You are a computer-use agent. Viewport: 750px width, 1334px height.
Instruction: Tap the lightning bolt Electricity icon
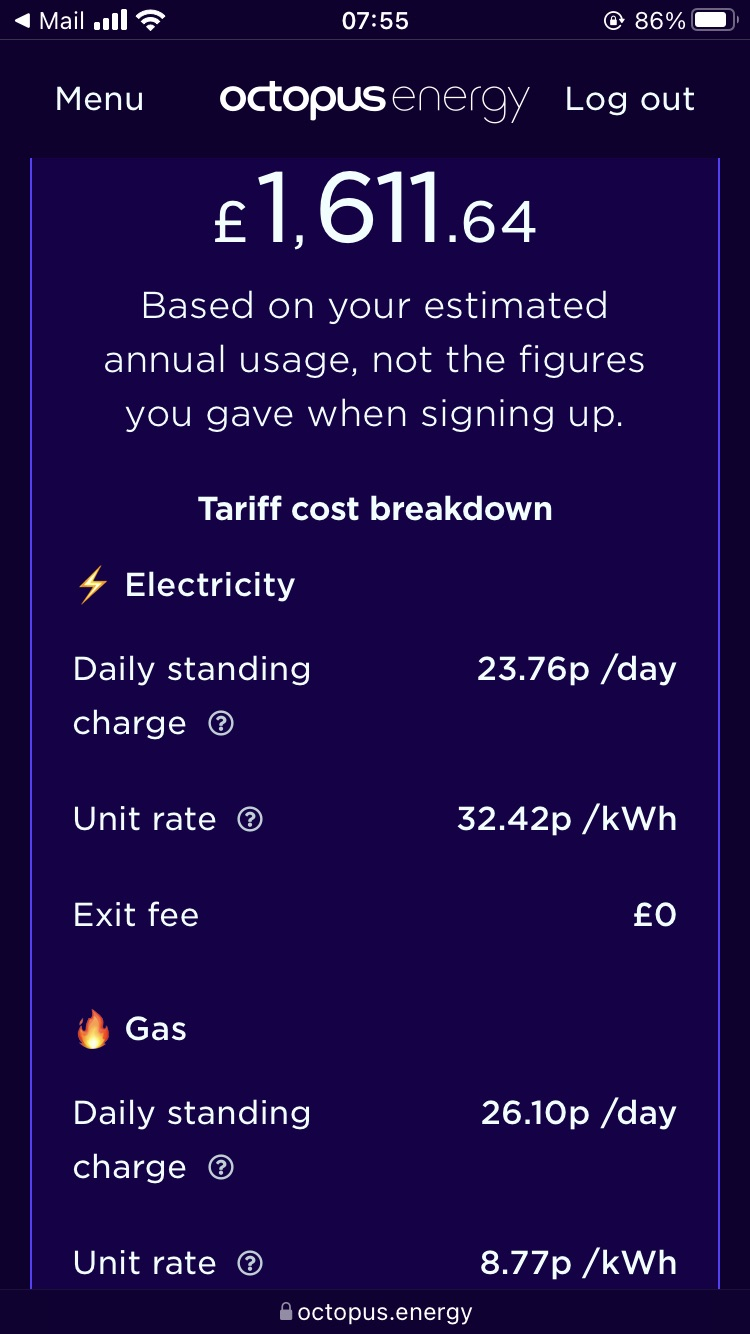92,586
